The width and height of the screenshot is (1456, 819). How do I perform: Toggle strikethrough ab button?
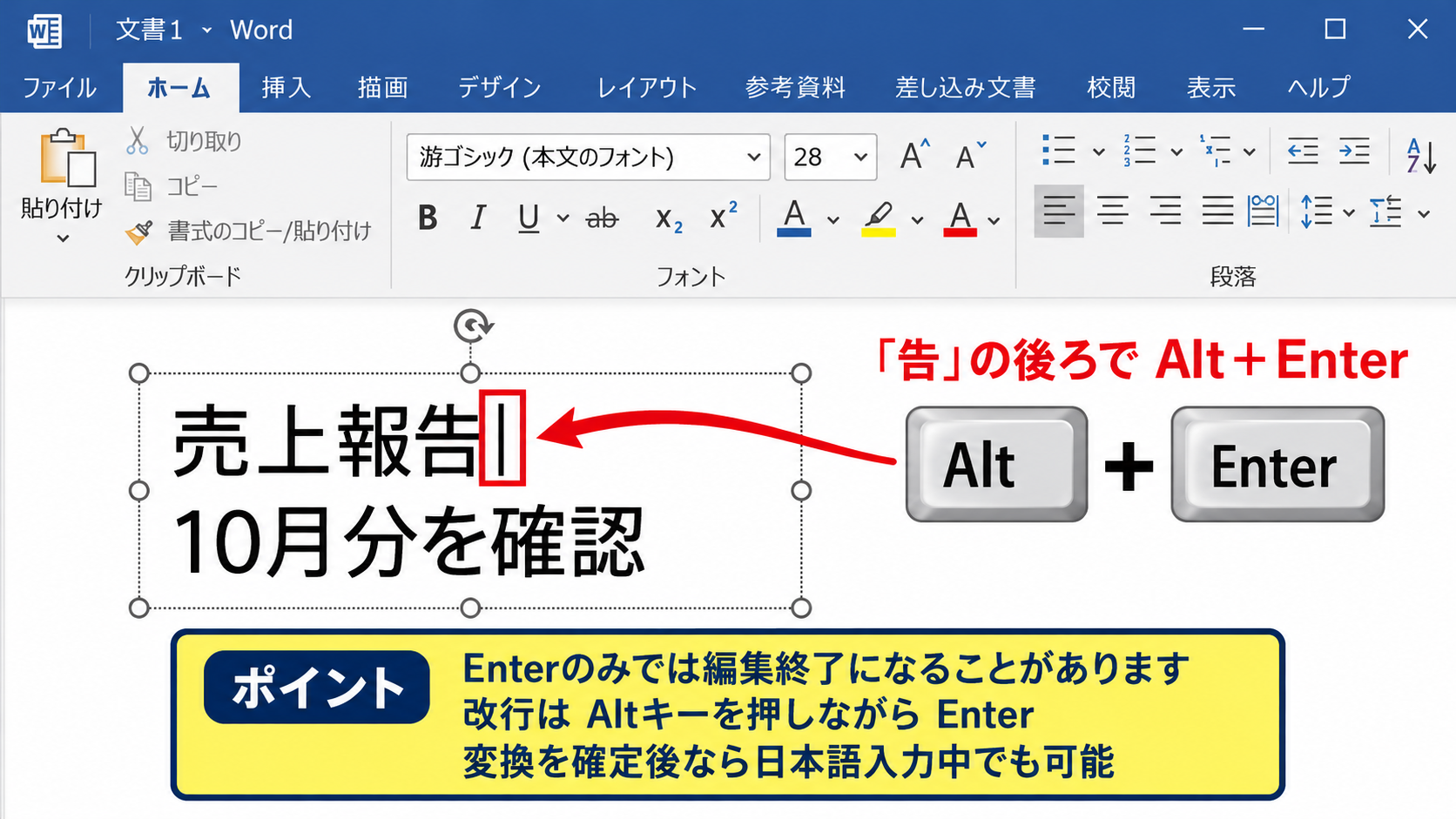[602, 218]
